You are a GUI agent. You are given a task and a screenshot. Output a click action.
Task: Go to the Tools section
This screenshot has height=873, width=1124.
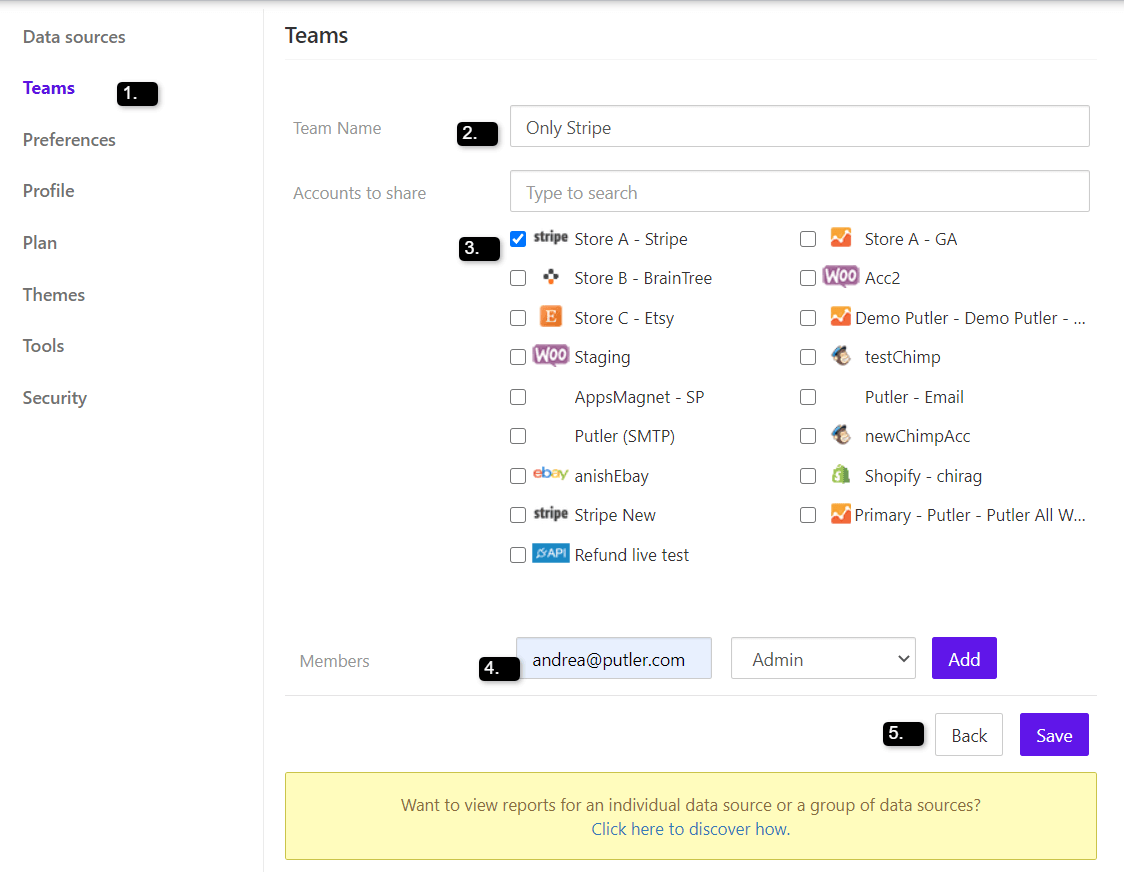point(43,345)
